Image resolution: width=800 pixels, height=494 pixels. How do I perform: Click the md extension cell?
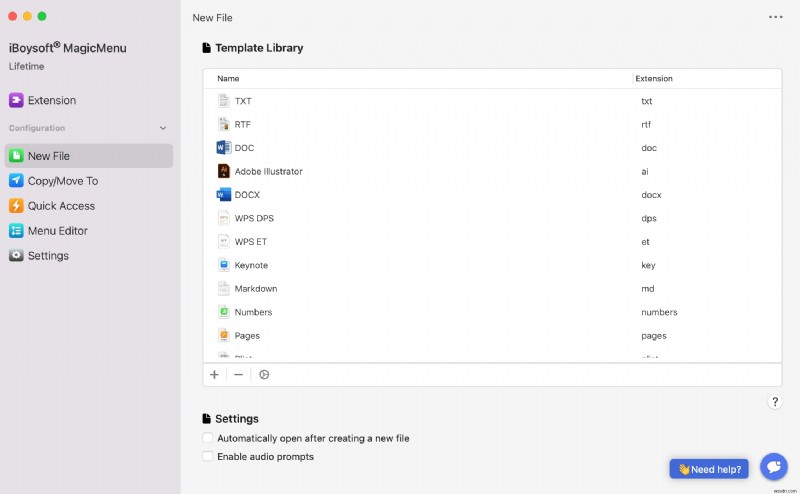647,289
